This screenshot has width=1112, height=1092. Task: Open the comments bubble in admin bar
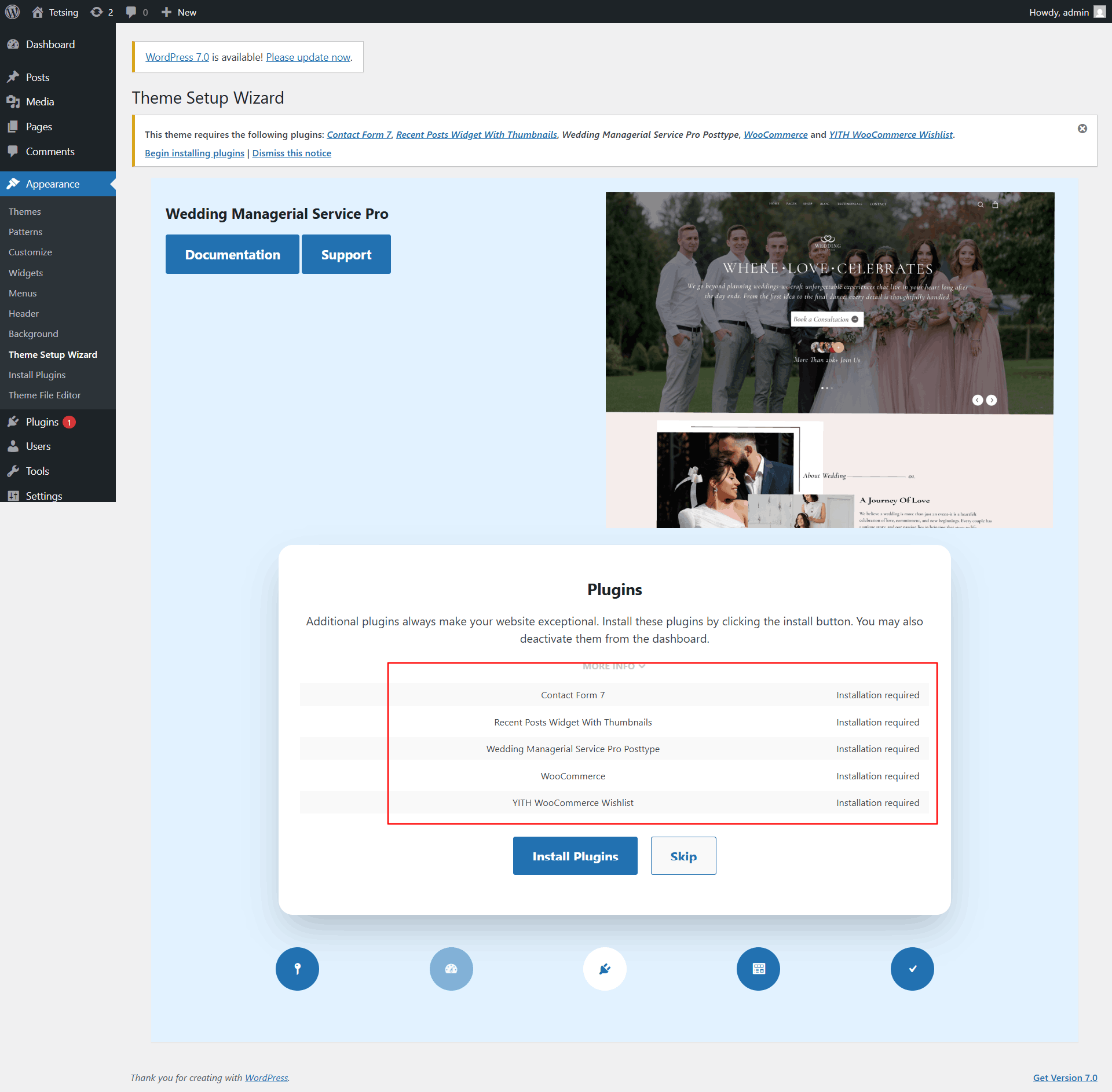tap(137, 12)
